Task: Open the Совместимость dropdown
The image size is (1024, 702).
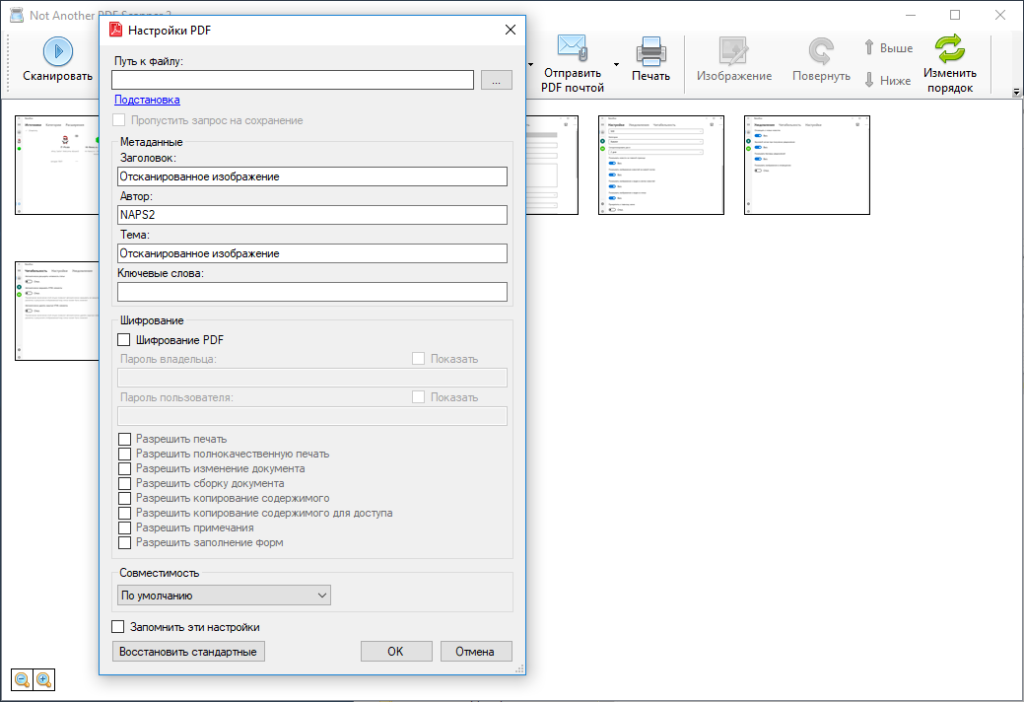Action: pyautogui.click(x=225, y=596)
